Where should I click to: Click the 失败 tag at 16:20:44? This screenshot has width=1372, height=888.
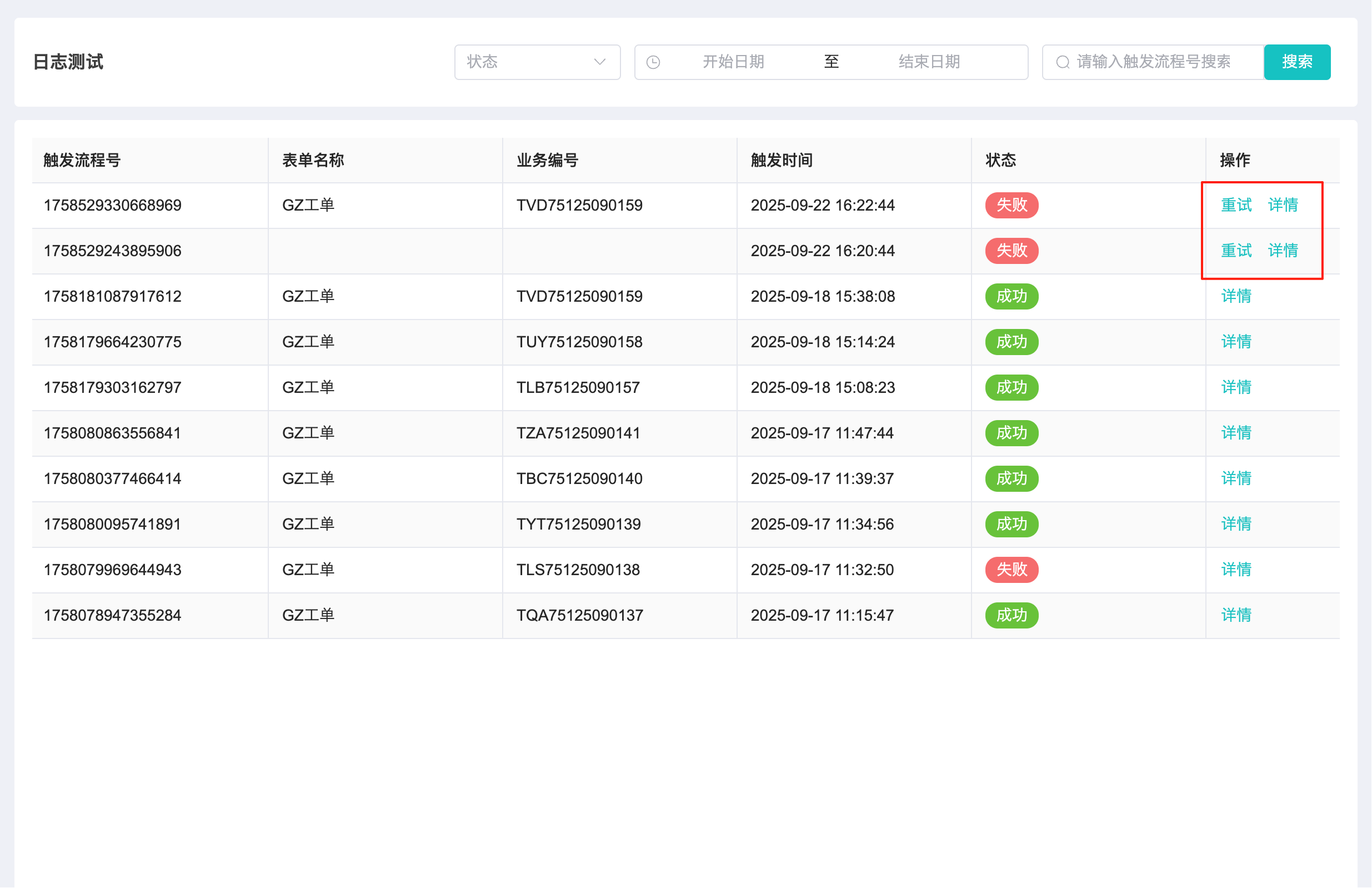click(1012, 250)
